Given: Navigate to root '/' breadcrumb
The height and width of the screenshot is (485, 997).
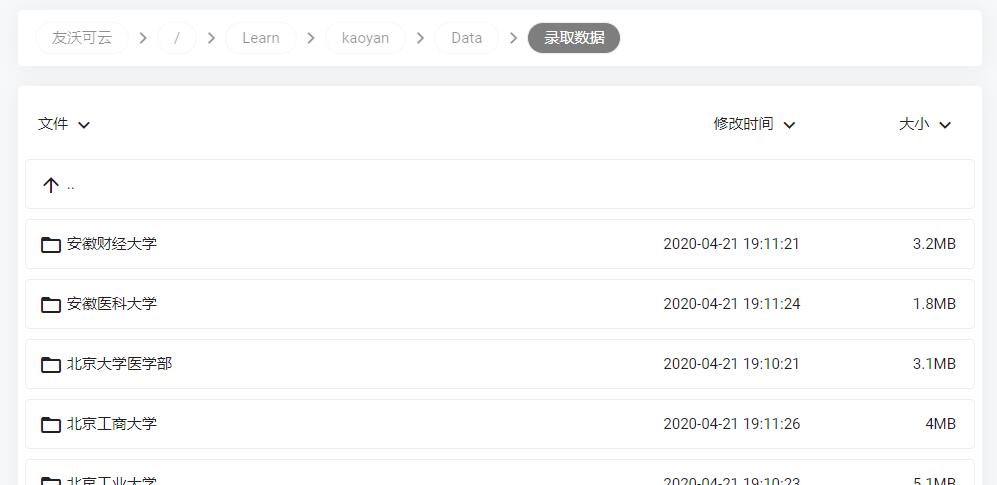Looking at the screenshot, I should click(177, 38).
